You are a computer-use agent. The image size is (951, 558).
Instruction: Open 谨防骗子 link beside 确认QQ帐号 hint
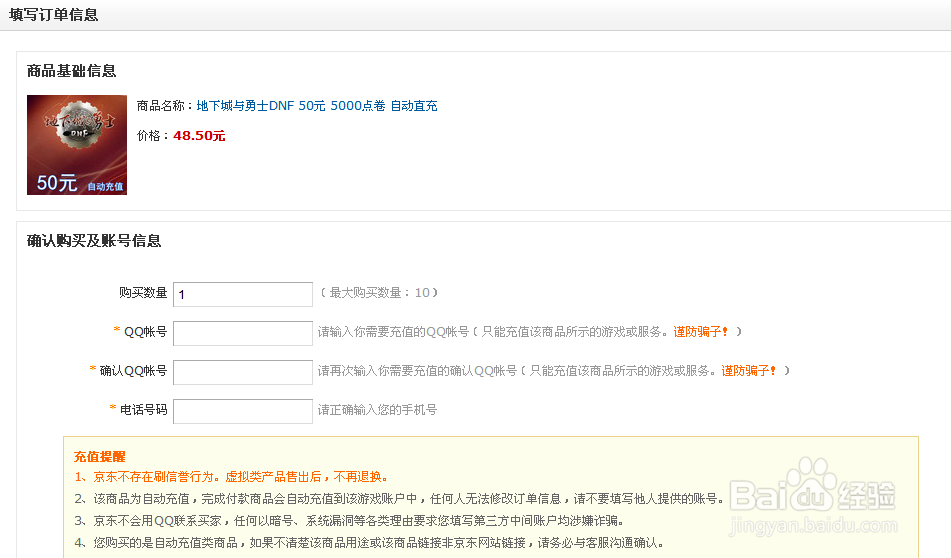tap(748, 371)
